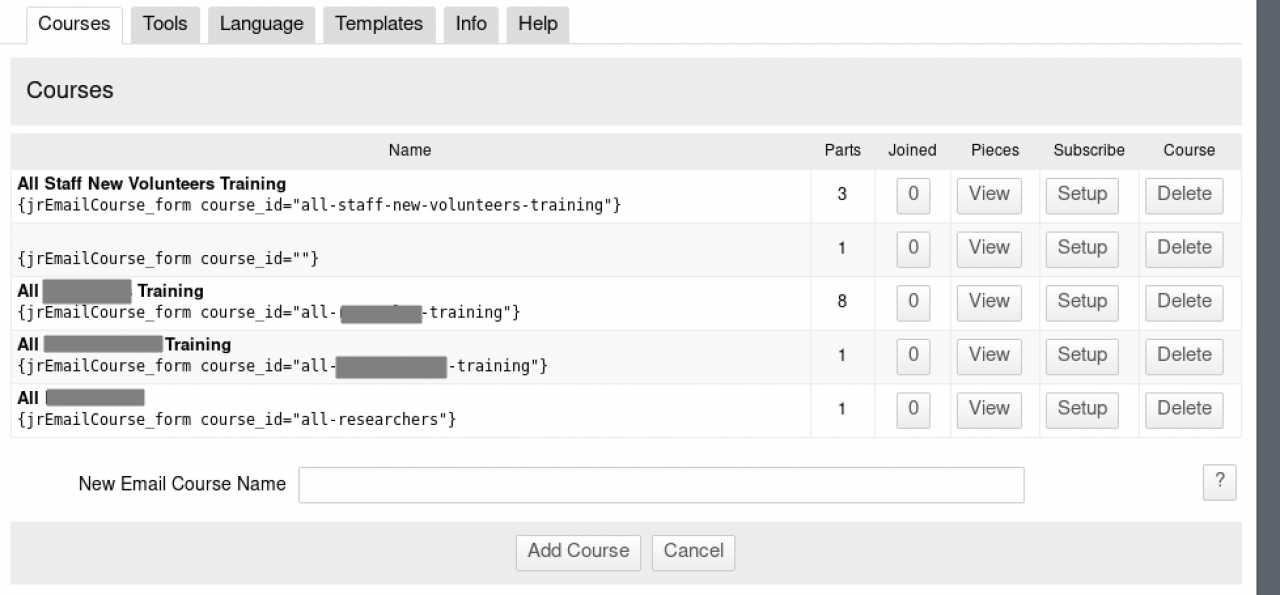Go to the Info tab
Screen dimensions: 1280x595
pos(471,24)
